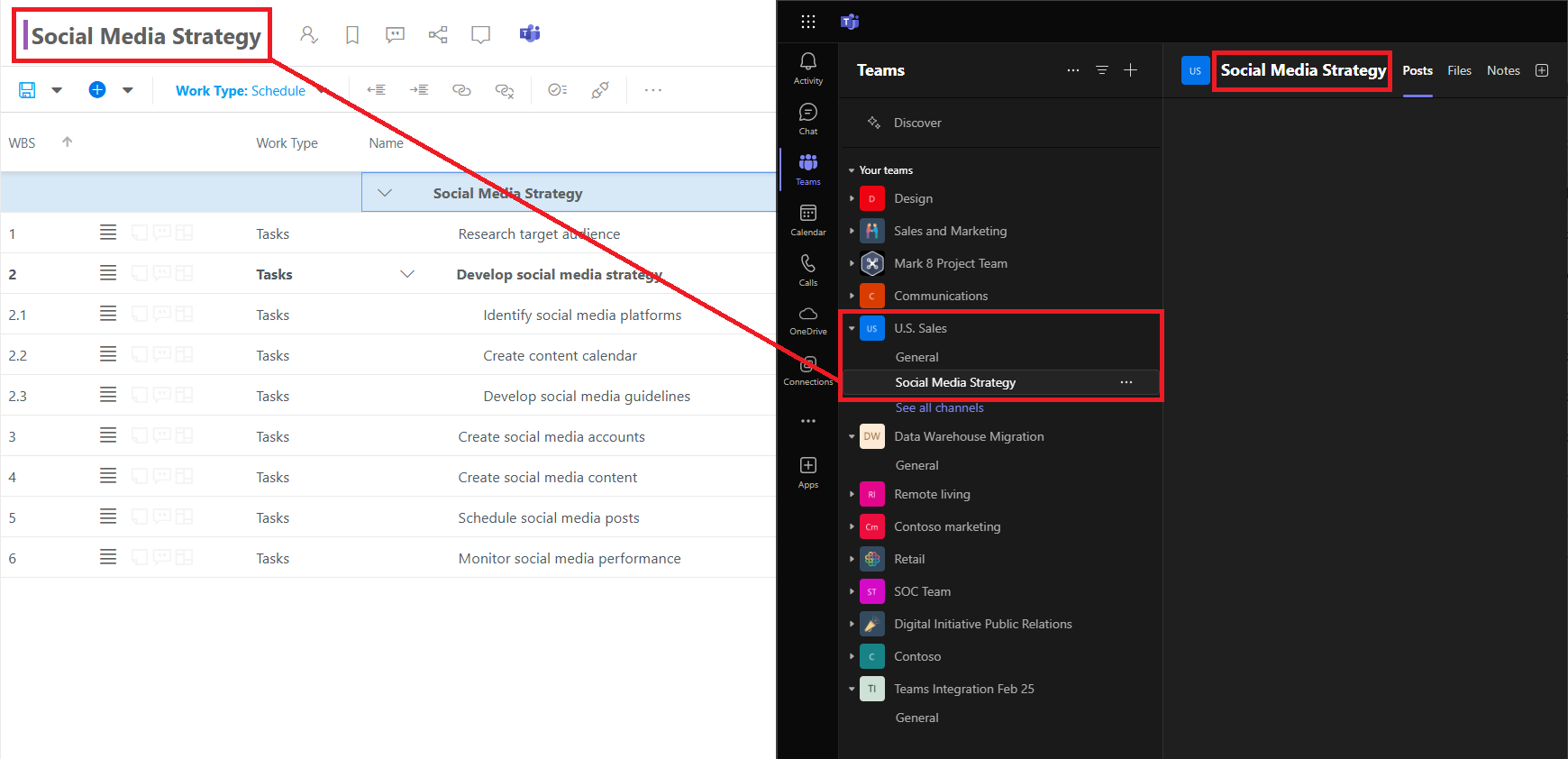
Task: Click the add a tab plus icon
Action: [x=1542, y=70]
